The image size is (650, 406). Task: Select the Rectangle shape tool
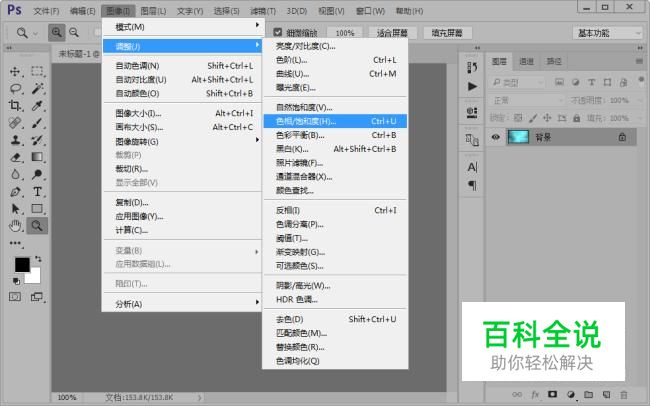tap(37, 209)
